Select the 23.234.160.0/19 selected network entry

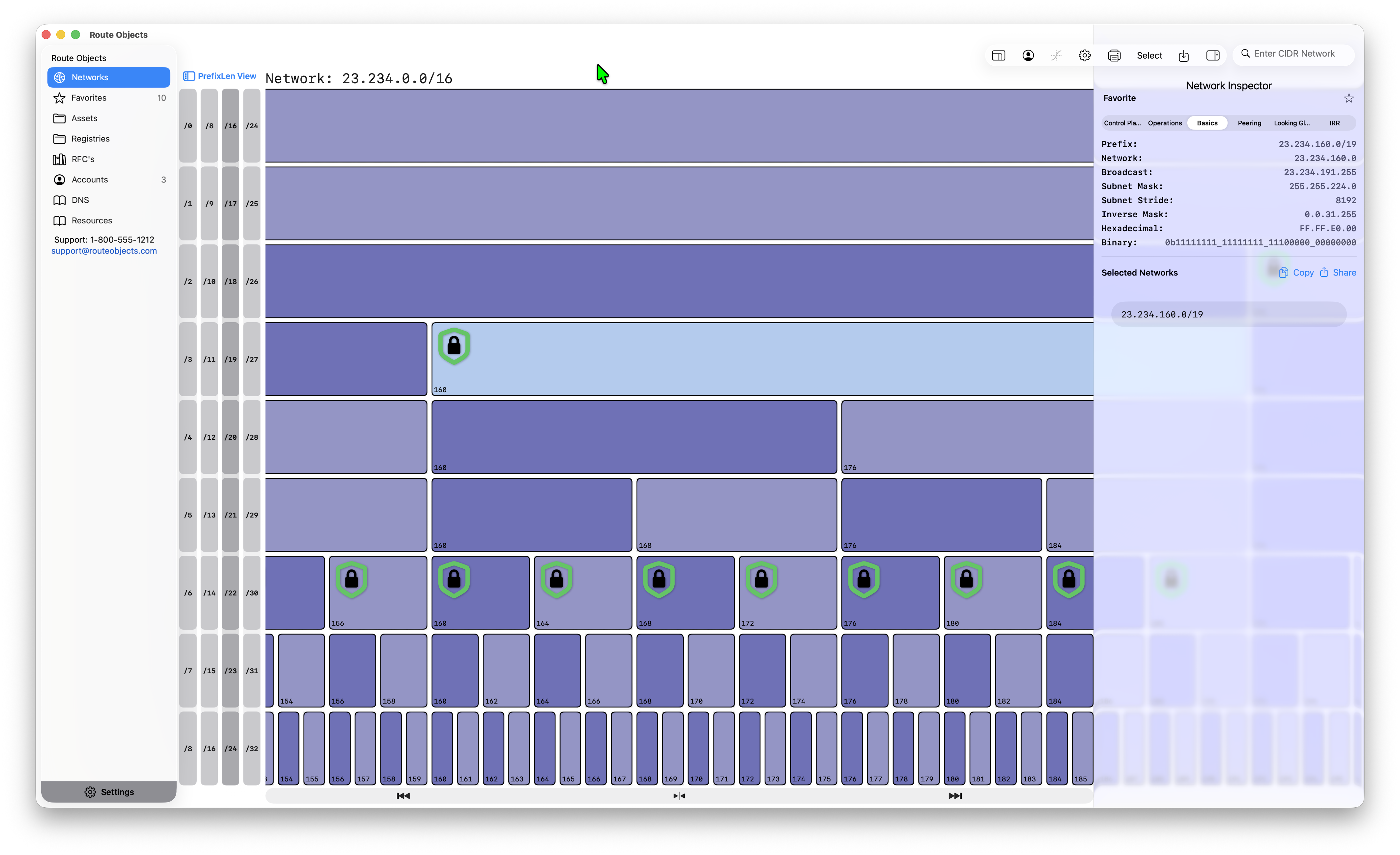click(x=1229, y=314)
